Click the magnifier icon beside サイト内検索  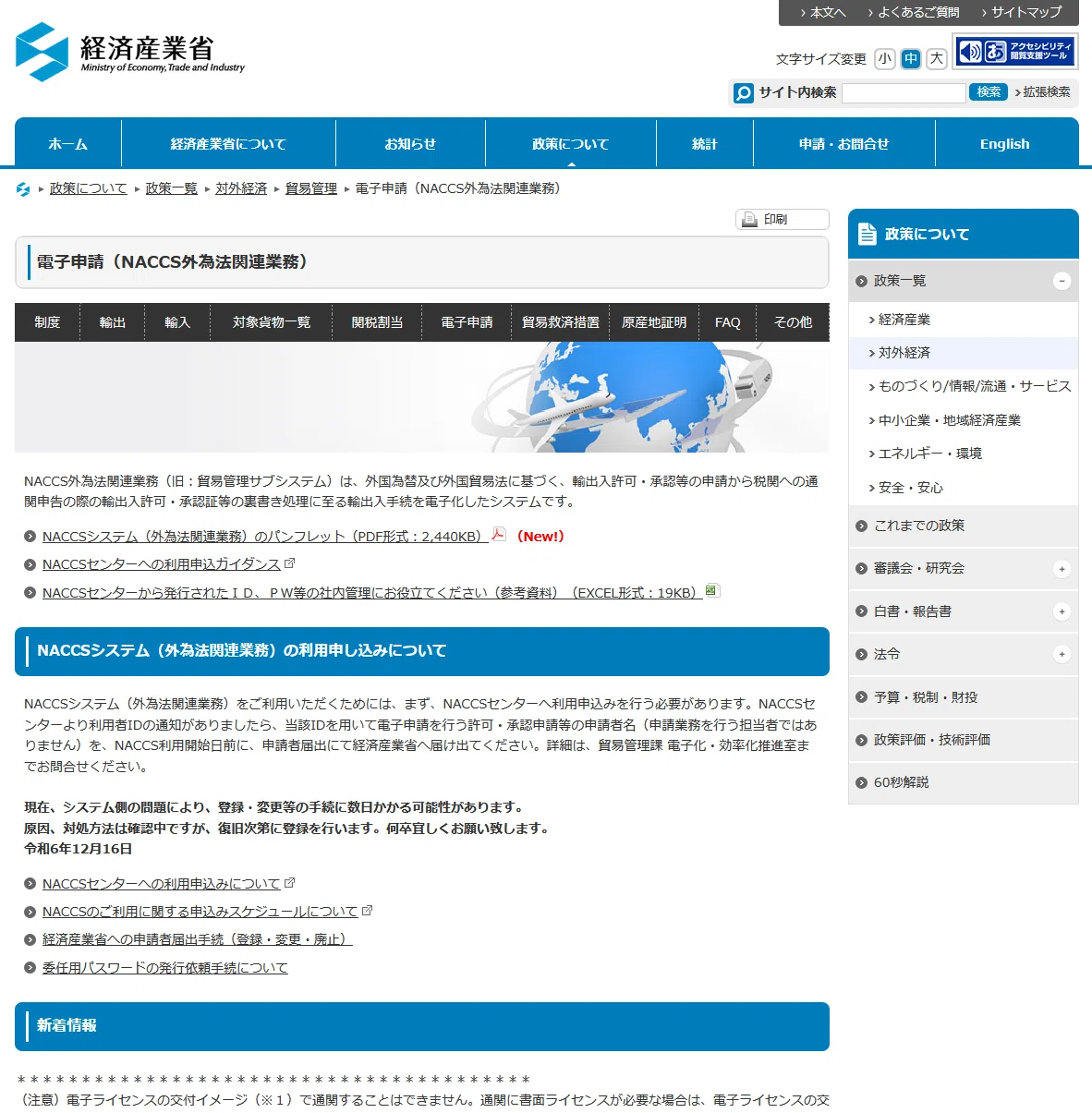(x=744, y=93)
